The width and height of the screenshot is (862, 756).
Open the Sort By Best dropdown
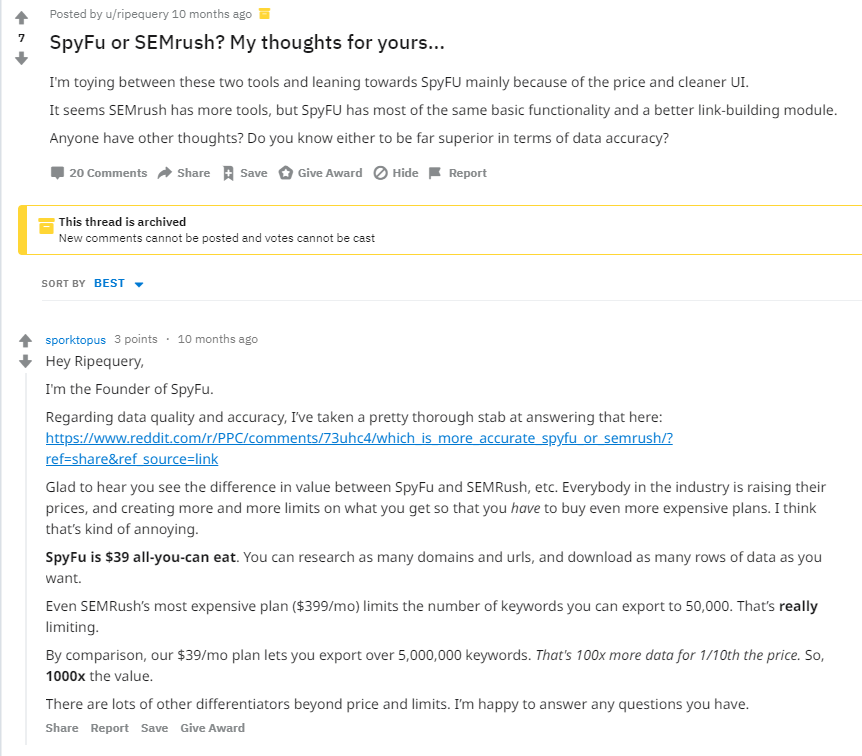110,284
